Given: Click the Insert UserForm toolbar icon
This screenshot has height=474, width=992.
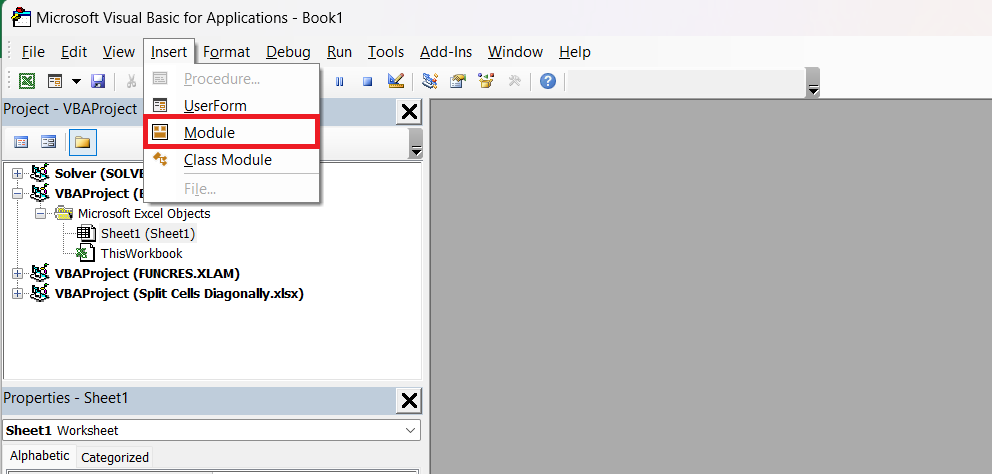Looking at the screenshot, I should [56, 81].
